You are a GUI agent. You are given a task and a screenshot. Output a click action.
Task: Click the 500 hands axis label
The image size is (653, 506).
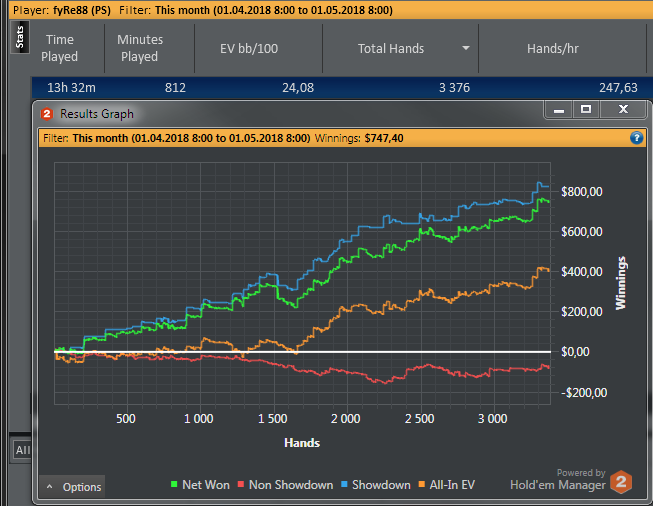click(x=125, y=419)
